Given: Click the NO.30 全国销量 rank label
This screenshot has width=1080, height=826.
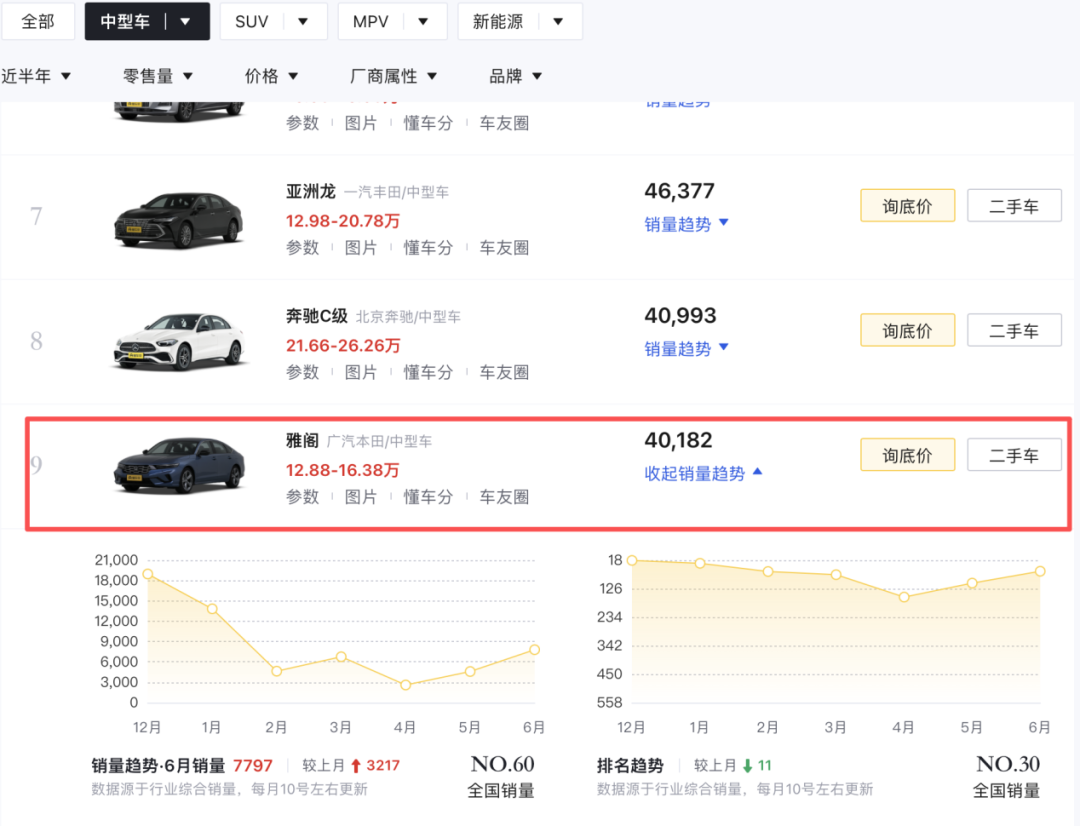Looking at the screenshot, I should pyautogui.click(x=1007, y=776).
